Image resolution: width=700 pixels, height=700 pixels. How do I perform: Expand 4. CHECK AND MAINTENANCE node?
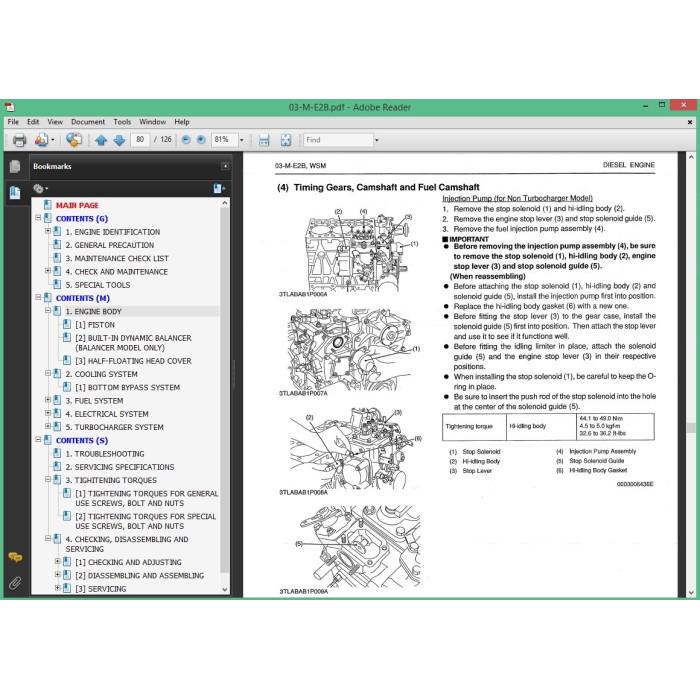pyautogui.click(x=48, y=271)
